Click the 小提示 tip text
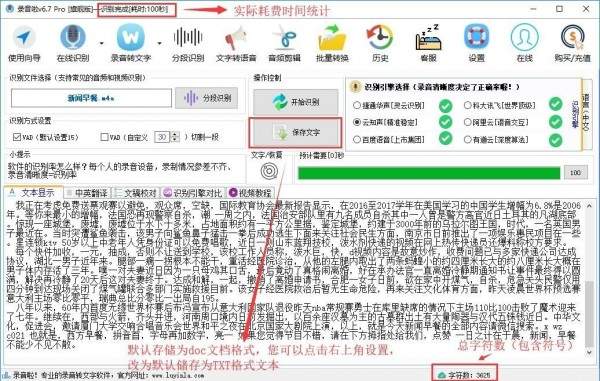 coord(120,171)
